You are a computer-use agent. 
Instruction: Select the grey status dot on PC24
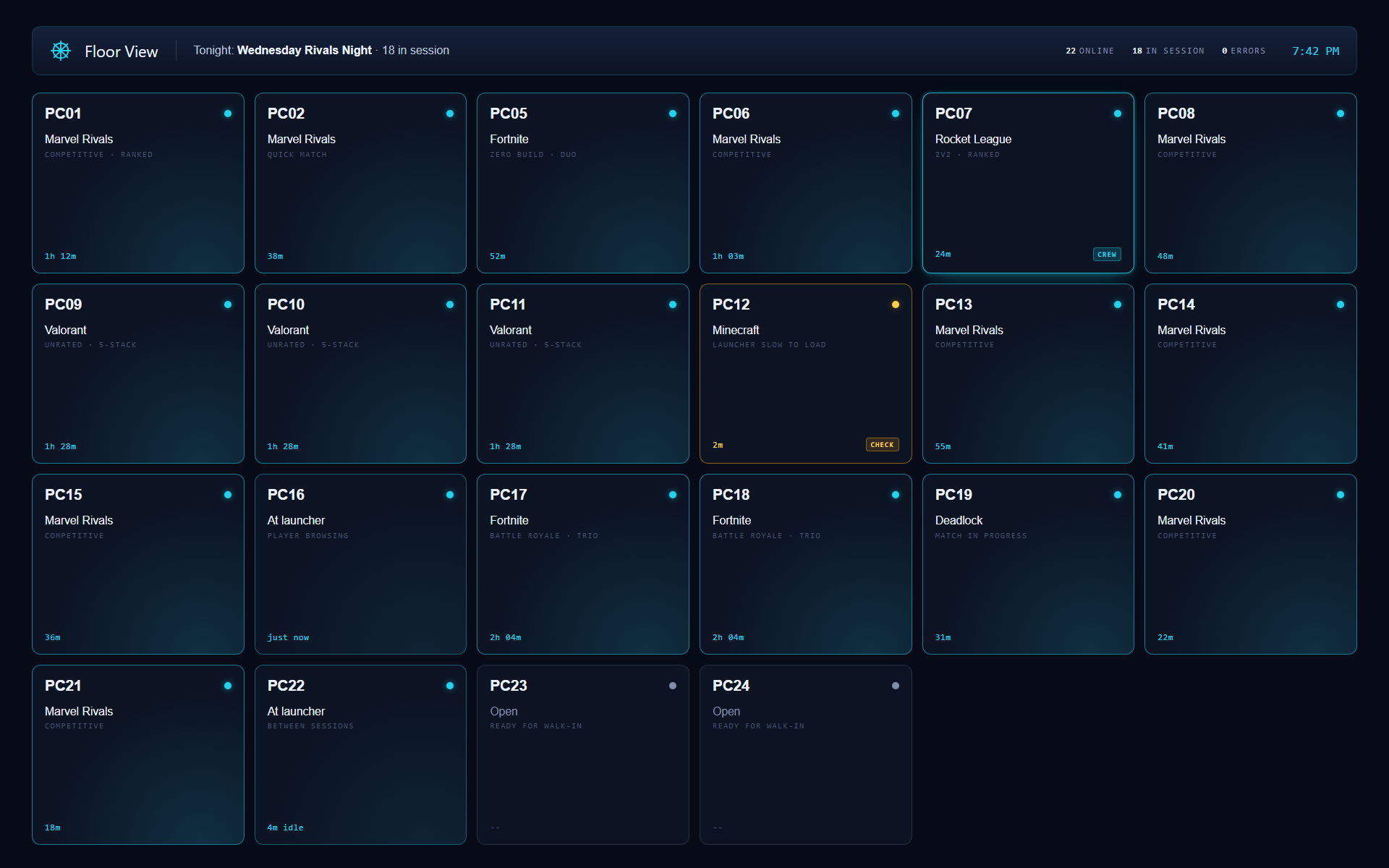(x=896, y=686)
